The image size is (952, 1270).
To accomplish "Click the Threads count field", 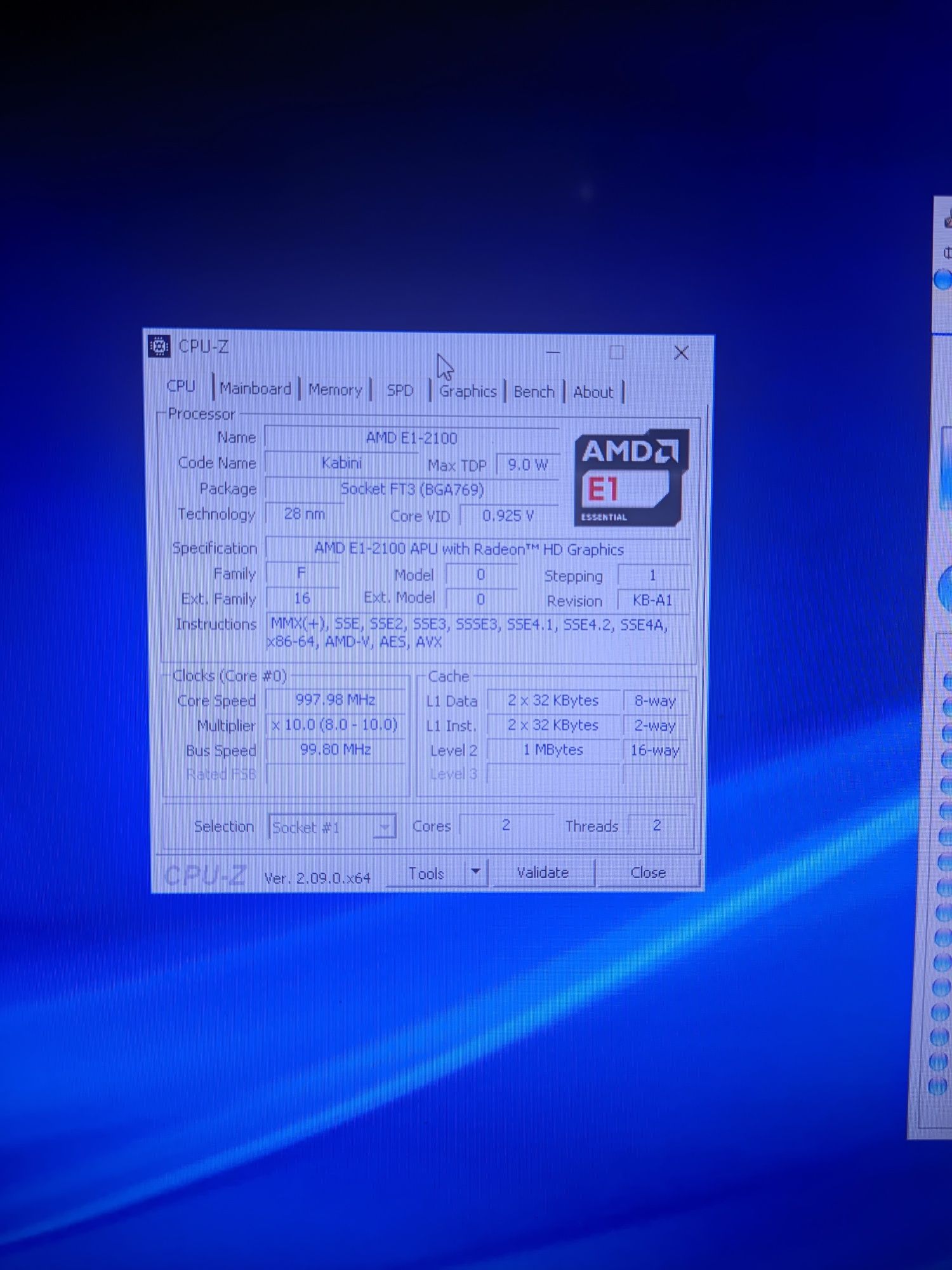I will click(657, 825).
